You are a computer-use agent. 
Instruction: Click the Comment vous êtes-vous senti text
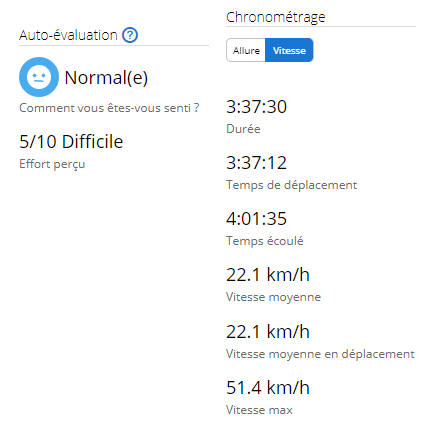(x=109, y=108)
